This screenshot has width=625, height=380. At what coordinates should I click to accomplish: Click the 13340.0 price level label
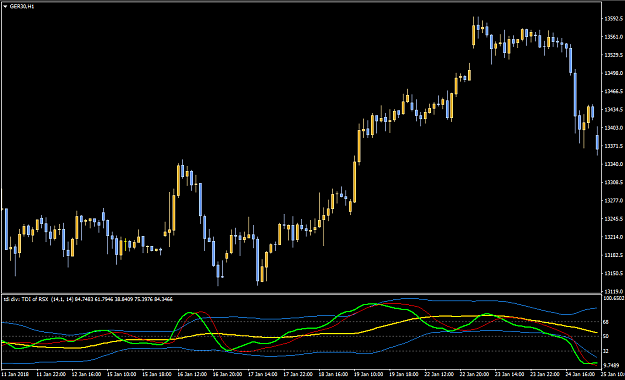[613, 164]
